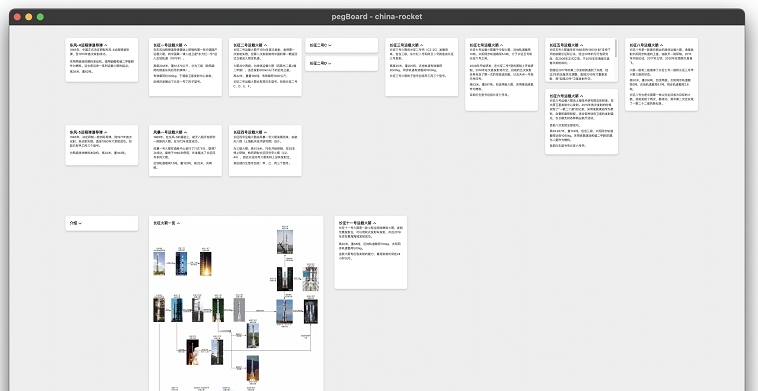Image resolution: width=758 pixels, height=391 pixels.
Task: Collapse the 长征二号运载火箭 card chevron
Action: (266, 45)
